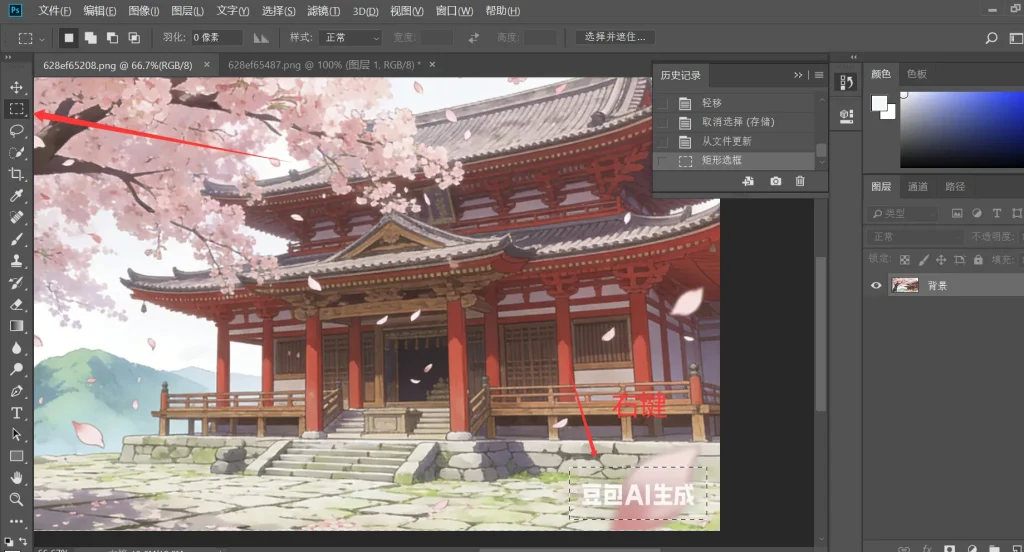Expand the History panel options menu
This screenshot has width=1024, height=552.
[x=819, y=75]
